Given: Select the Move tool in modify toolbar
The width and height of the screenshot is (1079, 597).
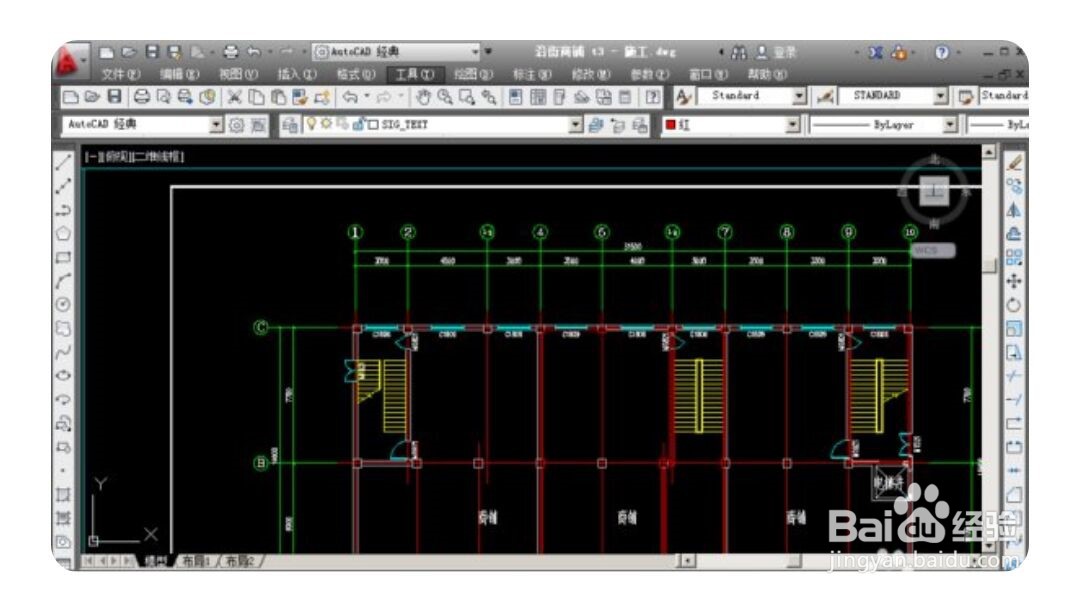Looking at the screenshot, I should (x=1014, y=281).
